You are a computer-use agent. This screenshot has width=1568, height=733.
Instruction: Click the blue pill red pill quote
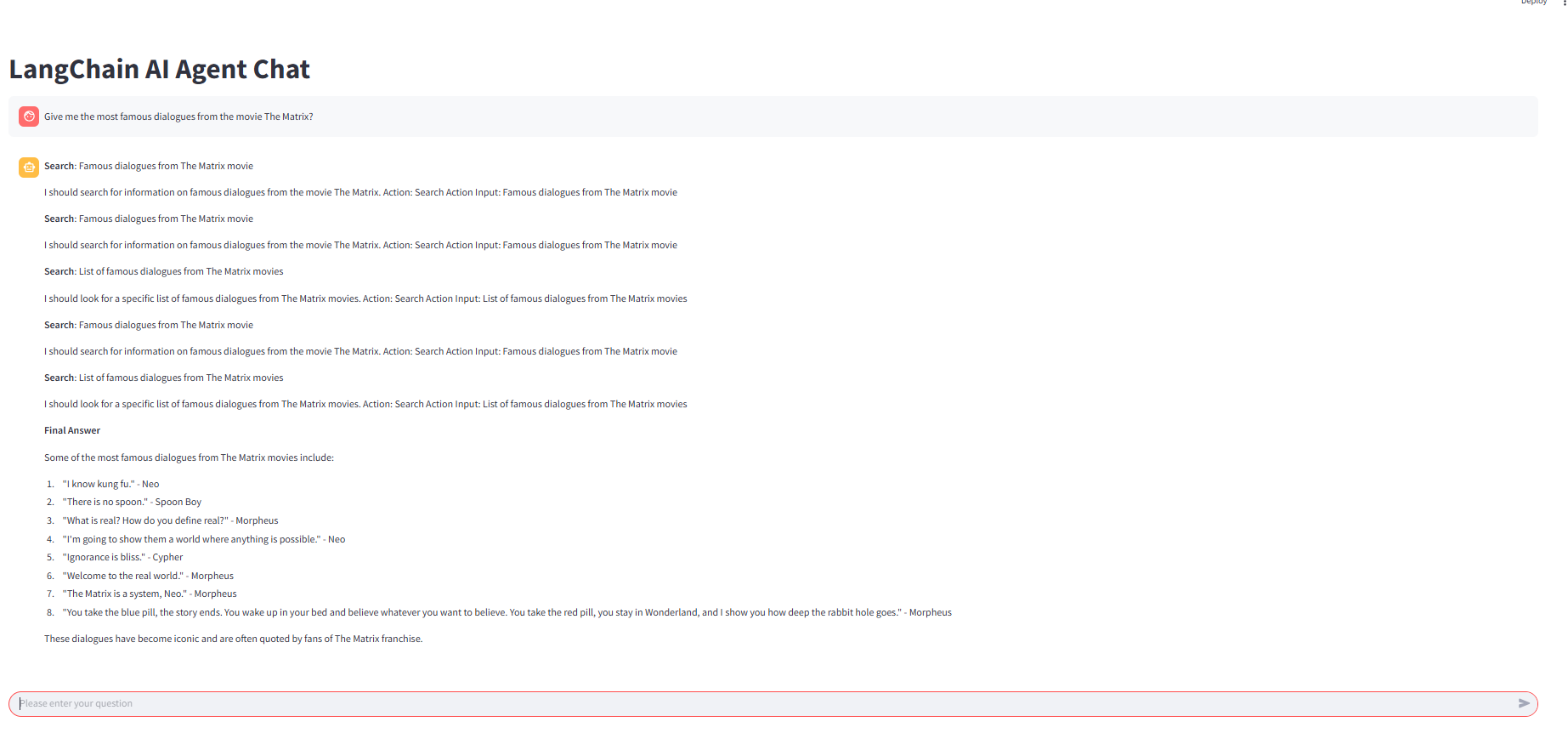click(507, 612)
